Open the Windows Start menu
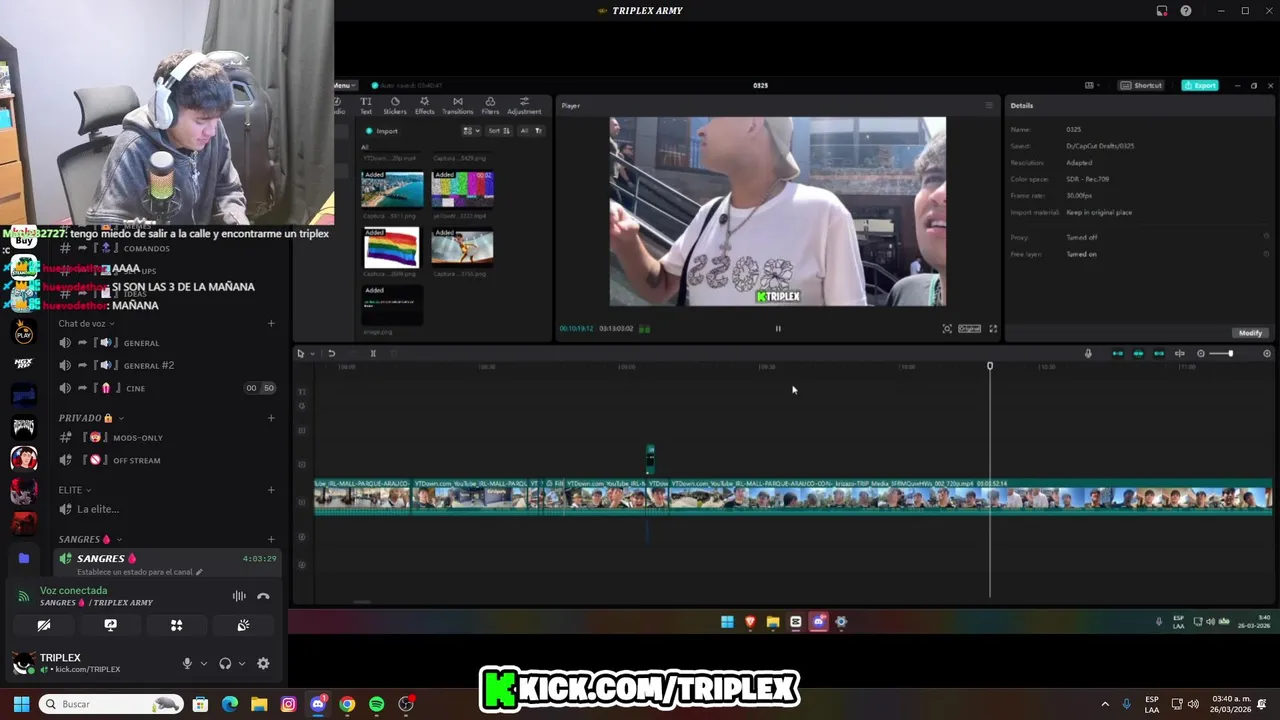 (x=21, y=704)
